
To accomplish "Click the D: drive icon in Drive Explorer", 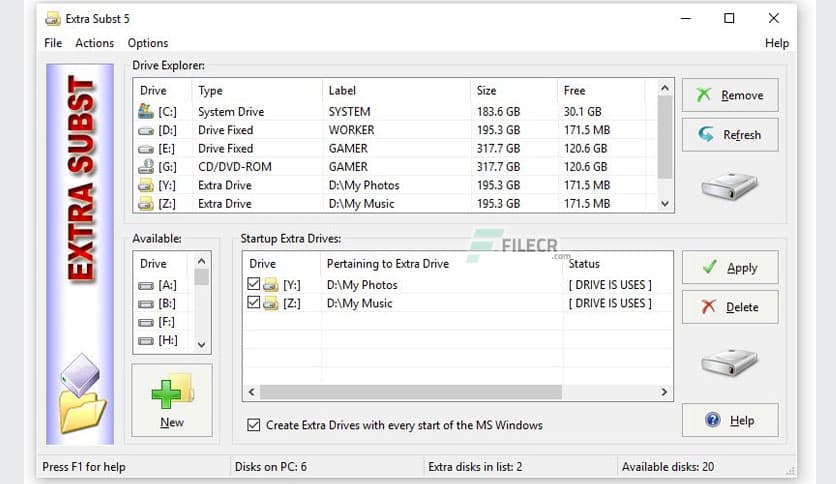I will pyautogui.click(x=146, y=131).
